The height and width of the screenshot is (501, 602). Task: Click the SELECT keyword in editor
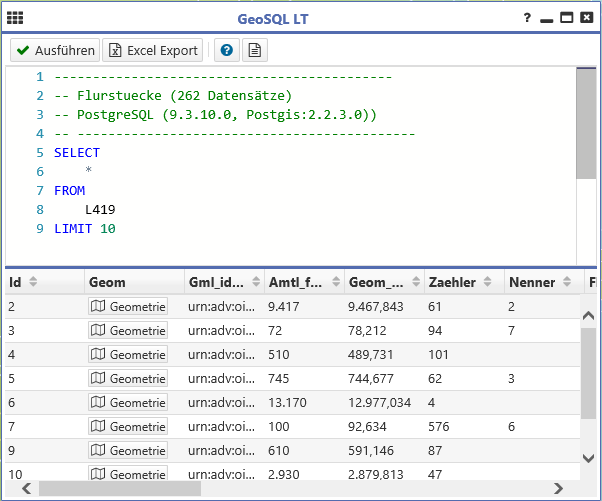pos(77,152)
